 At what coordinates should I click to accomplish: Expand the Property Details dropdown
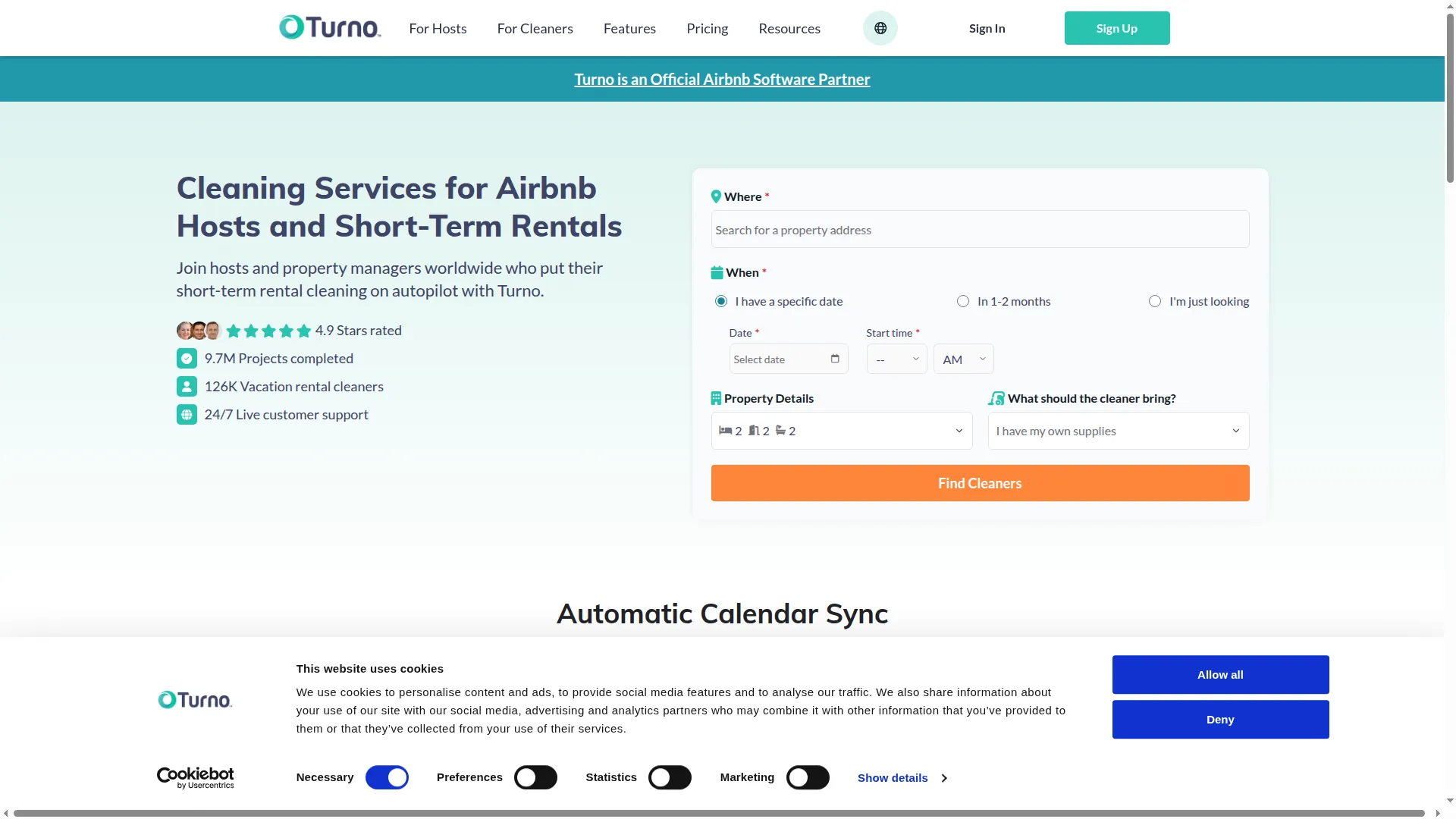[x=842, y=431]
